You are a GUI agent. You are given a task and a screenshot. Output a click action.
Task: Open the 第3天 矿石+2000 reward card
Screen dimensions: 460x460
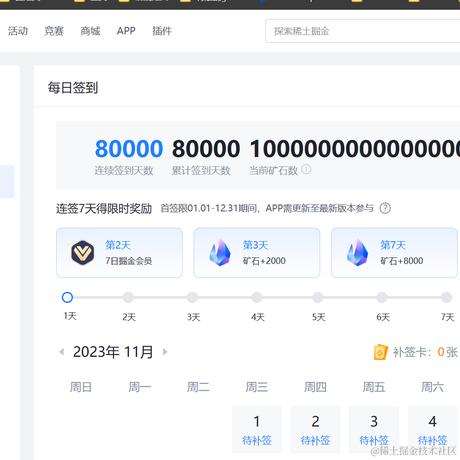[257, 253]
